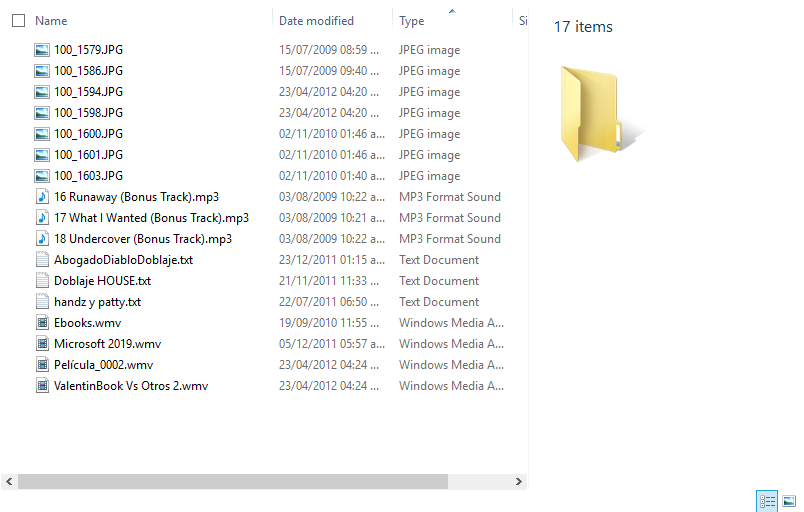The image size is (804, 512).
Task: Click the horizontal scrollbar's right arrow
Action: 518,482
